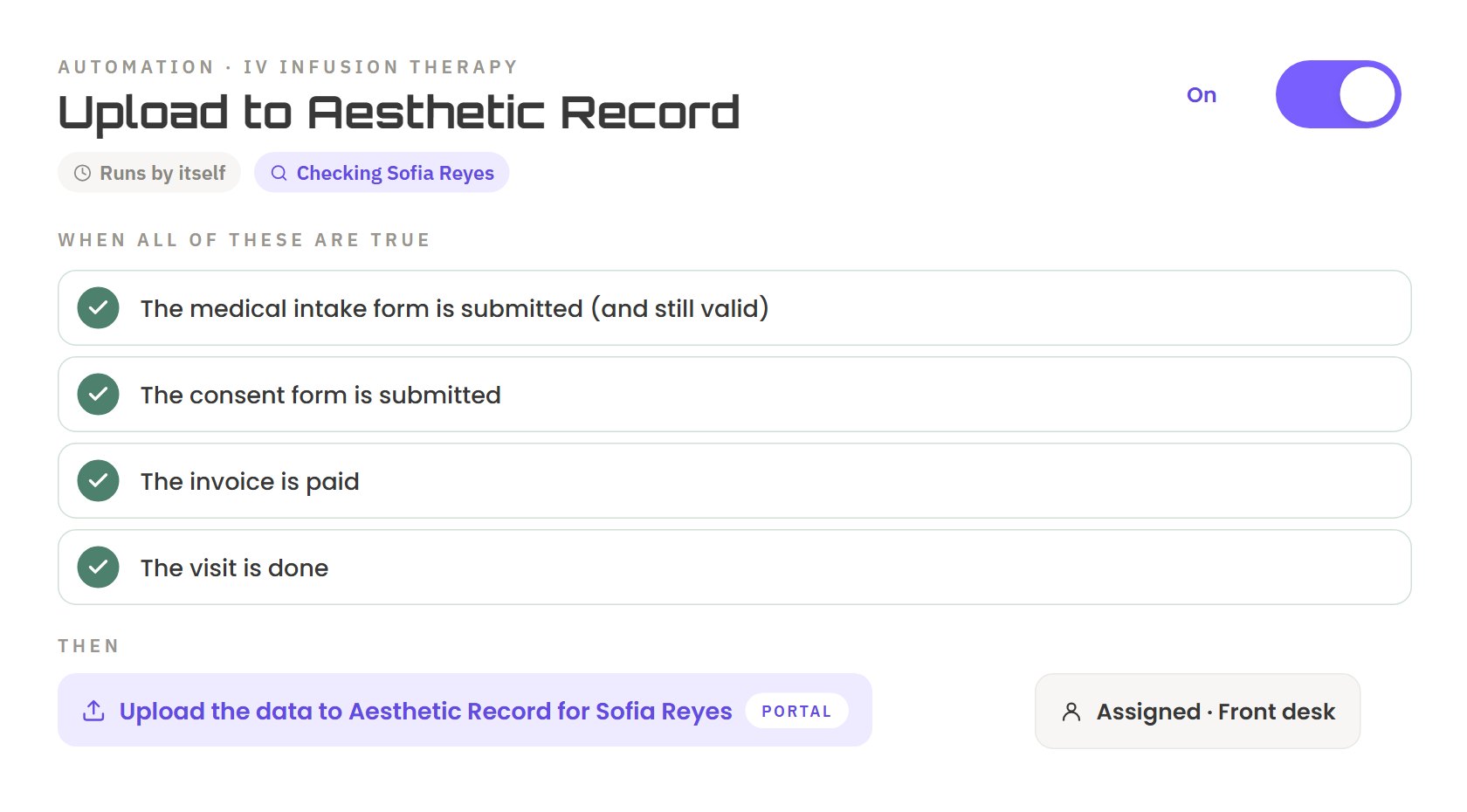Select the consent form is submitted row
The width and height of the screenshot is (1467, 812).
click(734, 395)
